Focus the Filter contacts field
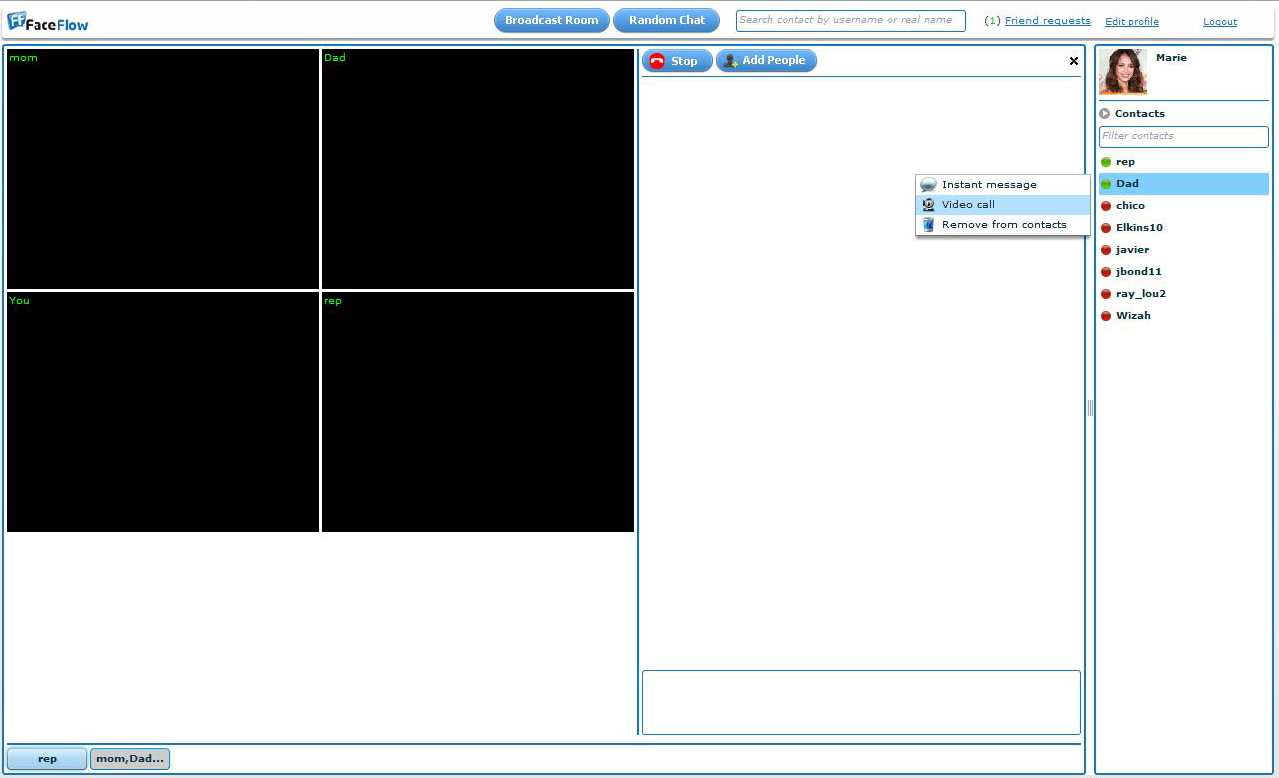Image resolution: width=1279 pixels, height=778 pixels. (x=1184, y=136)
